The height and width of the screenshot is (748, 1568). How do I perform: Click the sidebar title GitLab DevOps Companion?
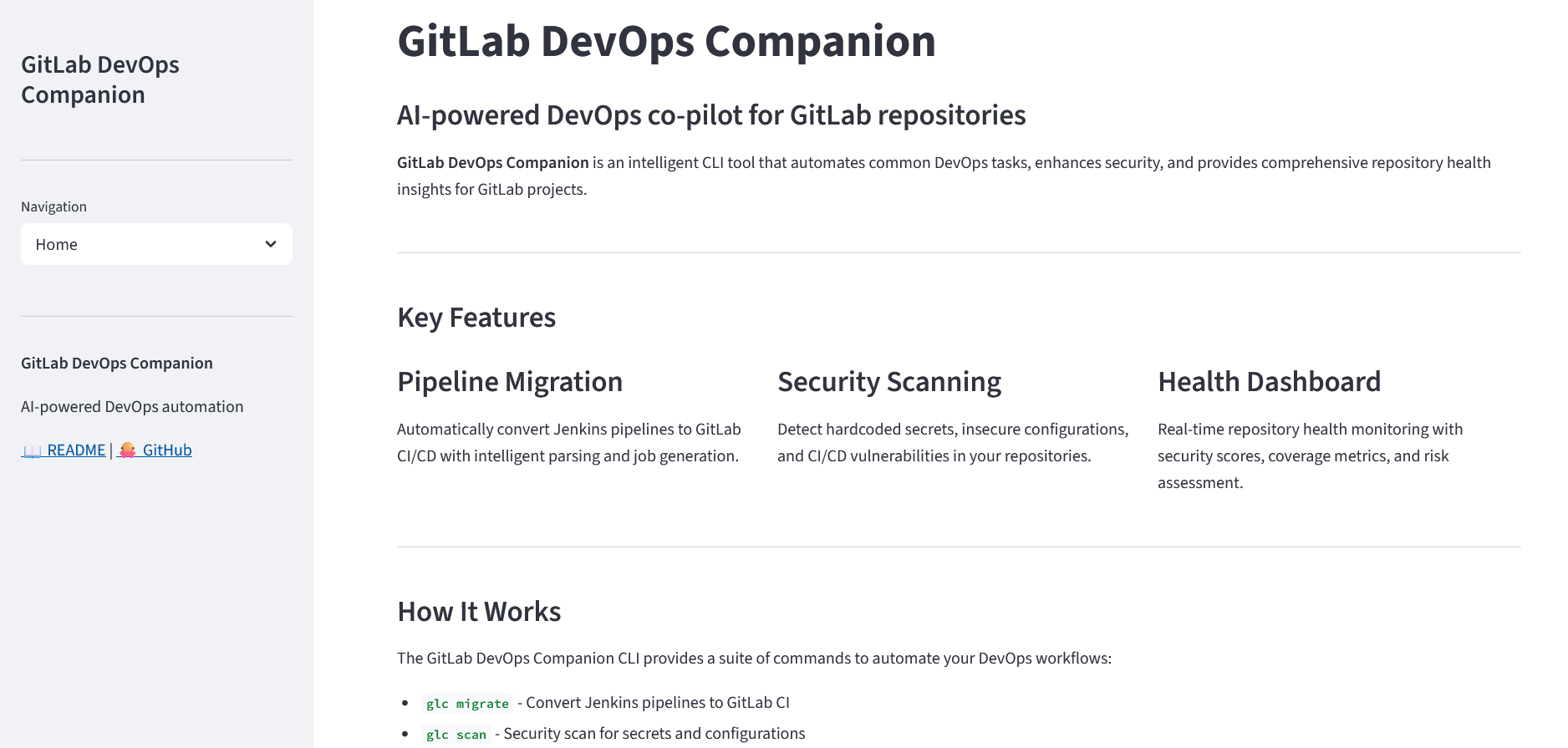tap(100, 79)
